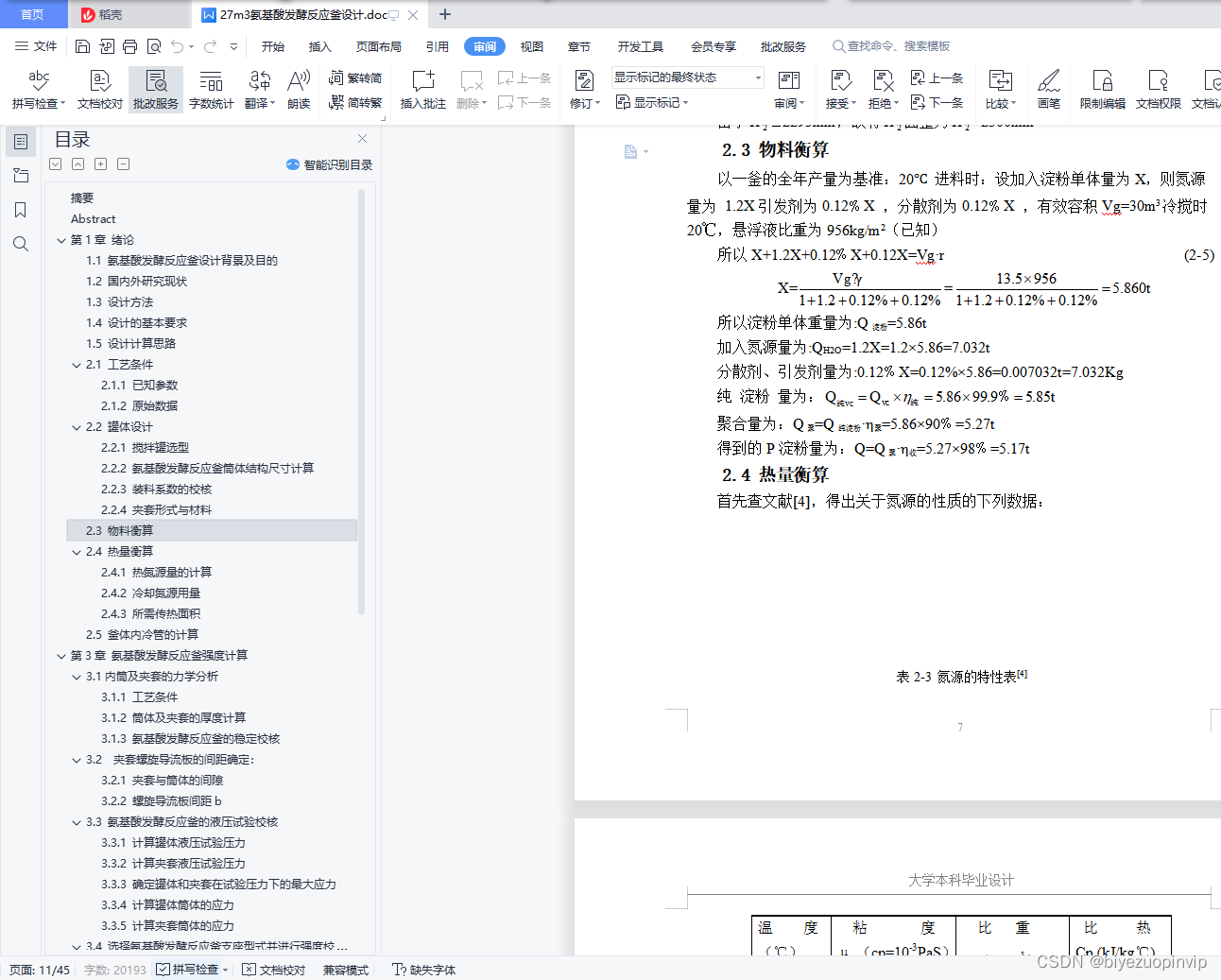The width and height of the screenshot is (1221, 980).
Task: Open the 拼写检查 spell check tool
Action: 39,90
